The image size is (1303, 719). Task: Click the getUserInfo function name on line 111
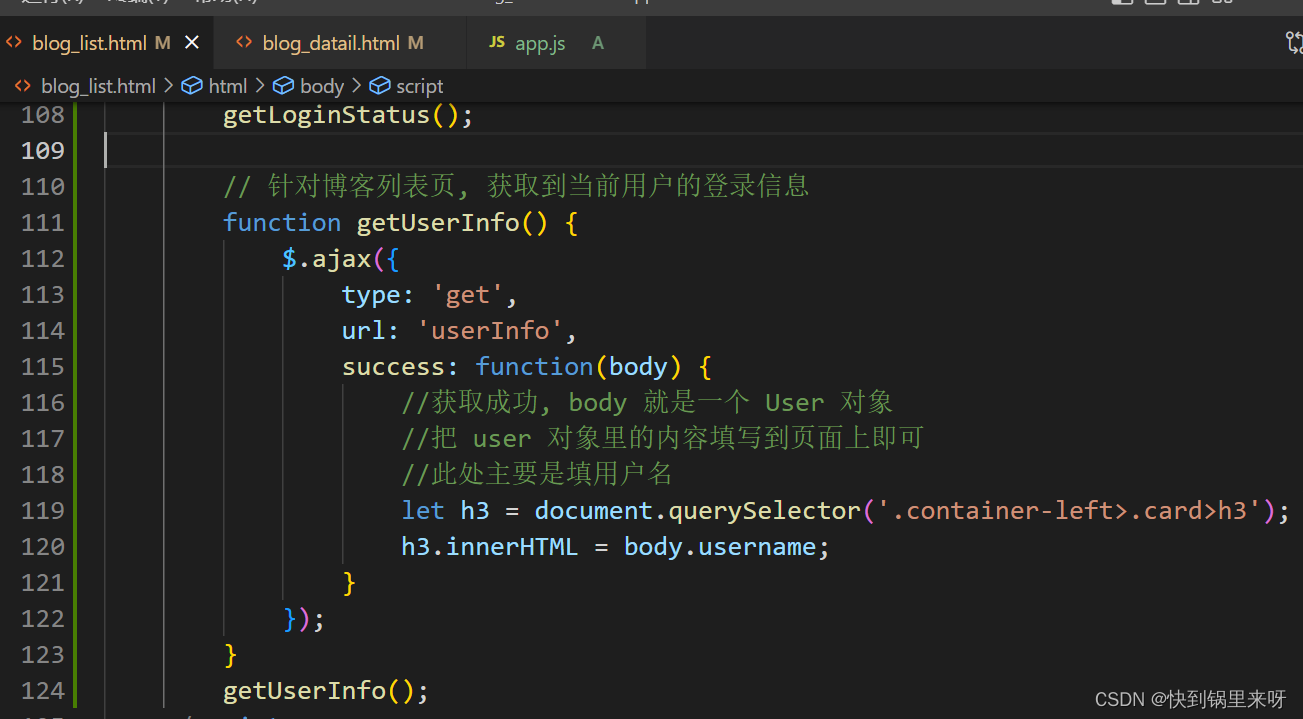[x=438, y=222]
